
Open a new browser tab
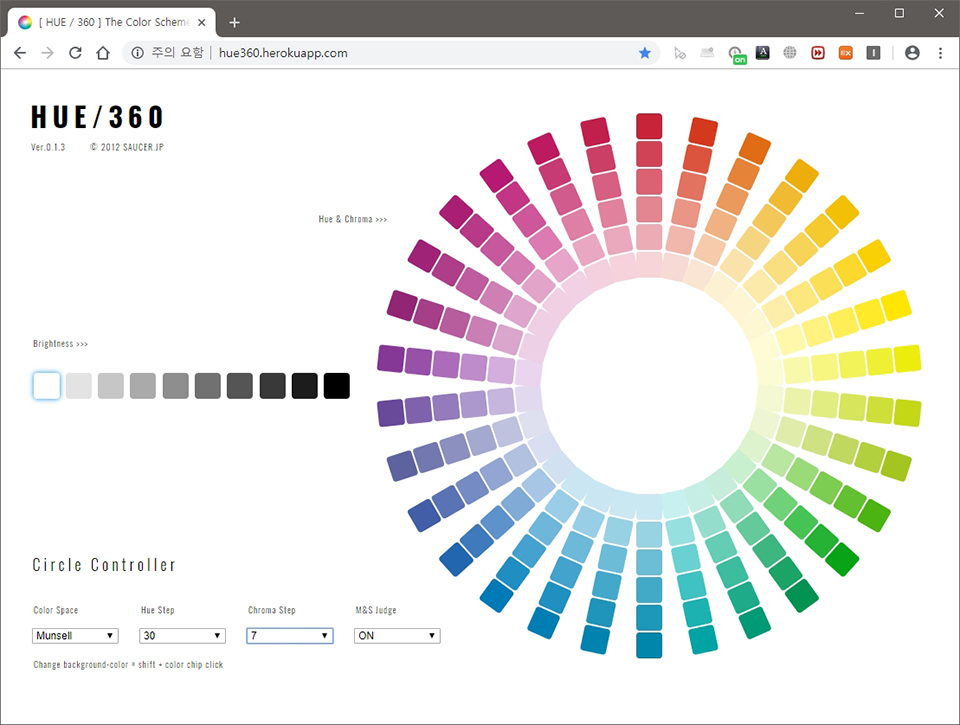point(234,23)
